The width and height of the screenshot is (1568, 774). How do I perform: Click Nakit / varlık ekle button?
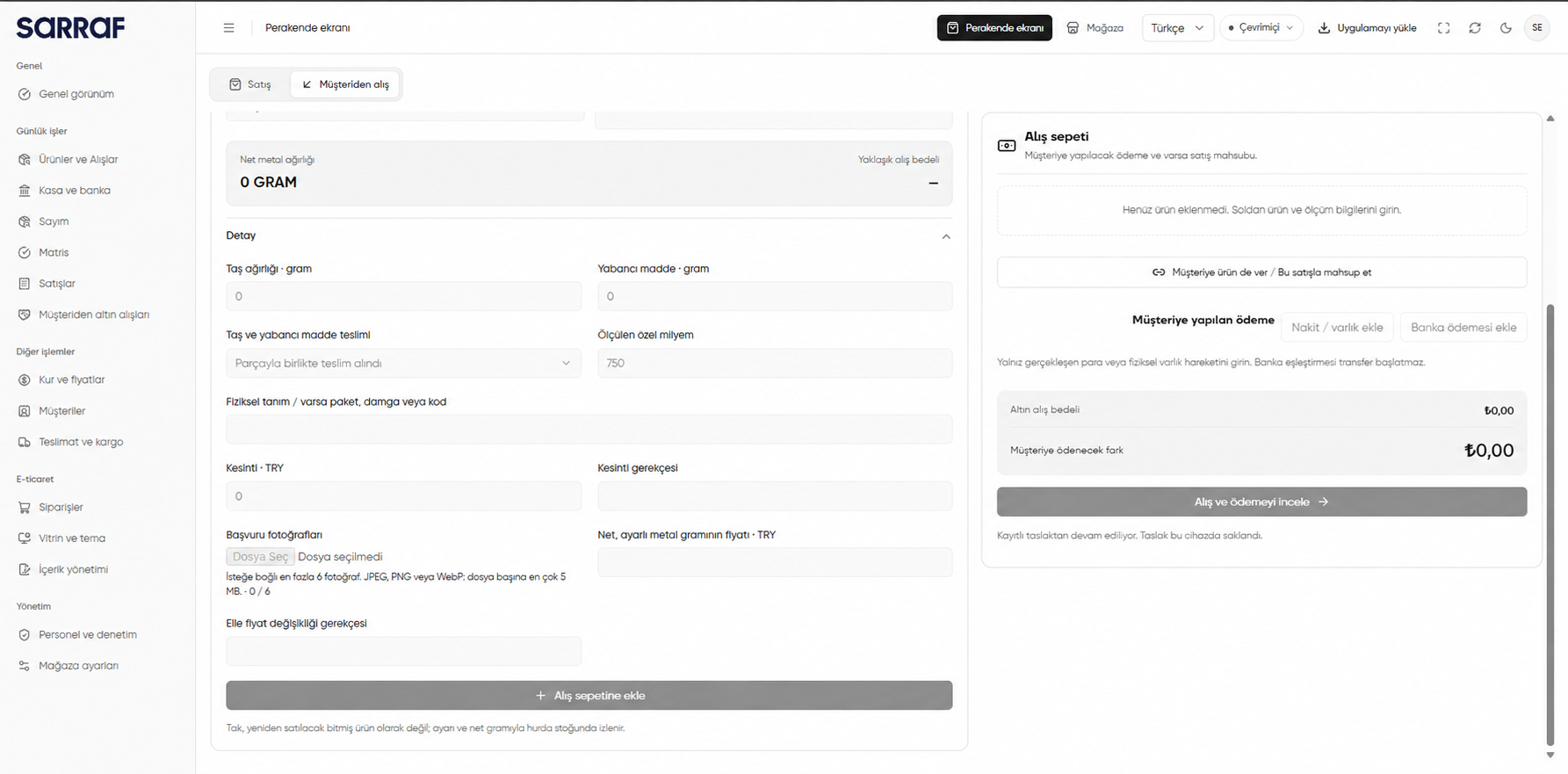(1337, 328)
